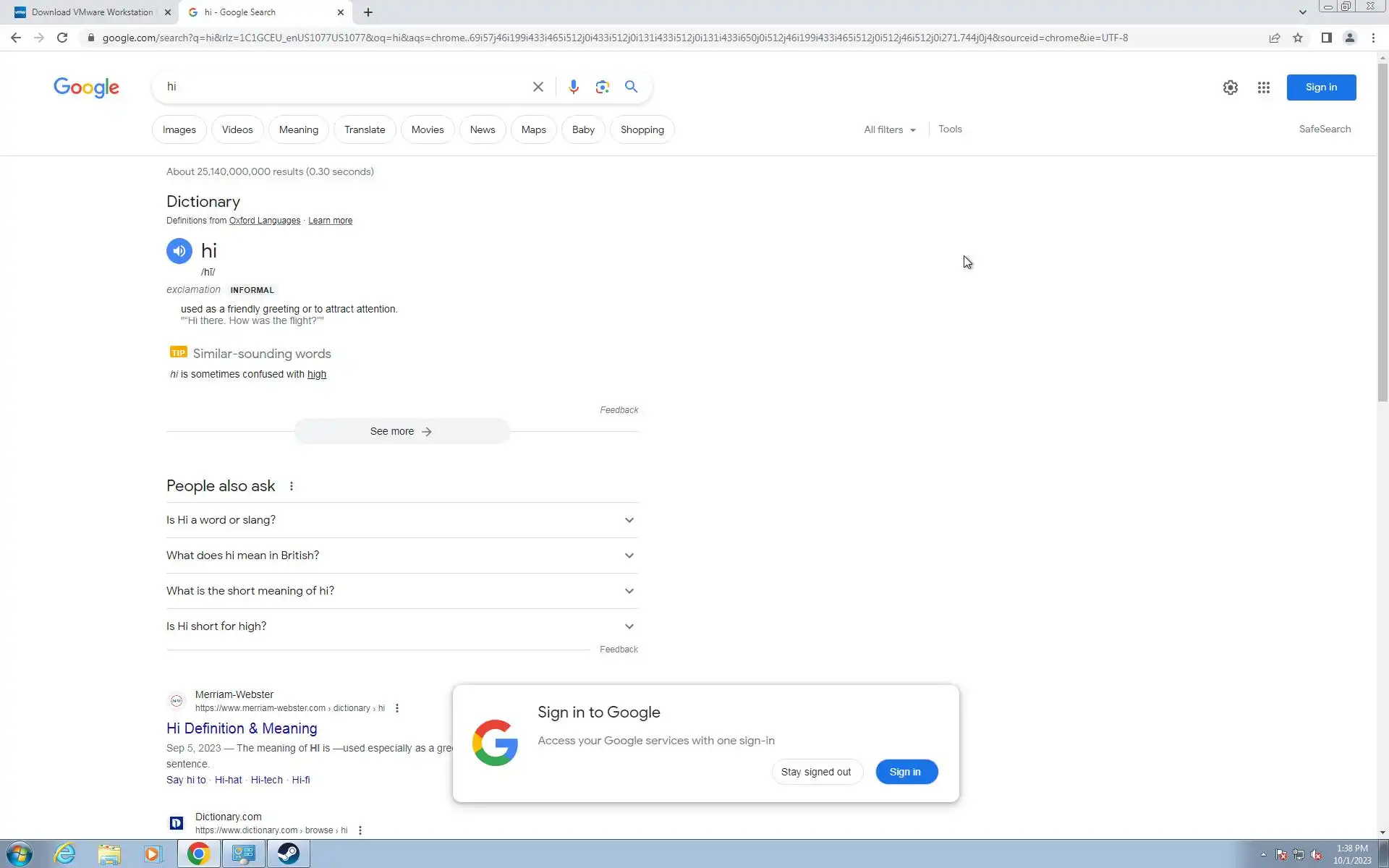
Task: Clear the search box with the X
Action: [x=538, y=87]
